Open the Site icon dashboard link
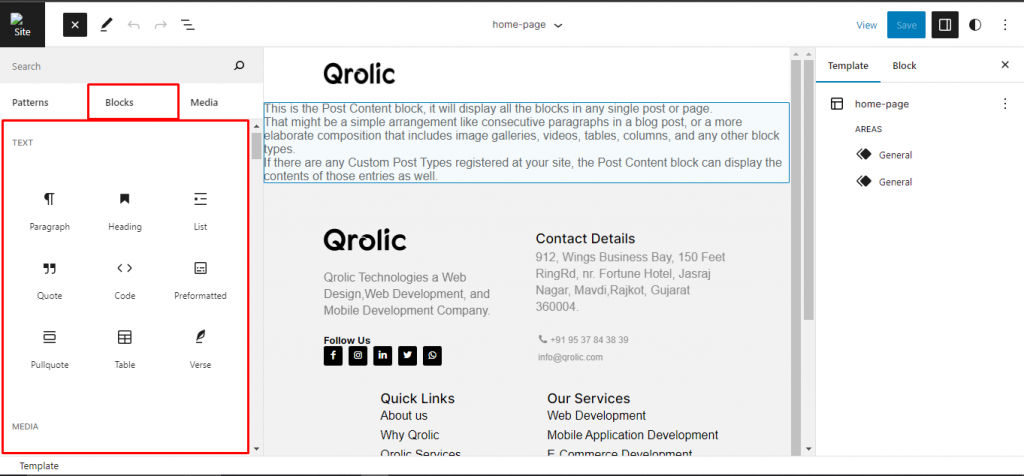 point(22,25)
